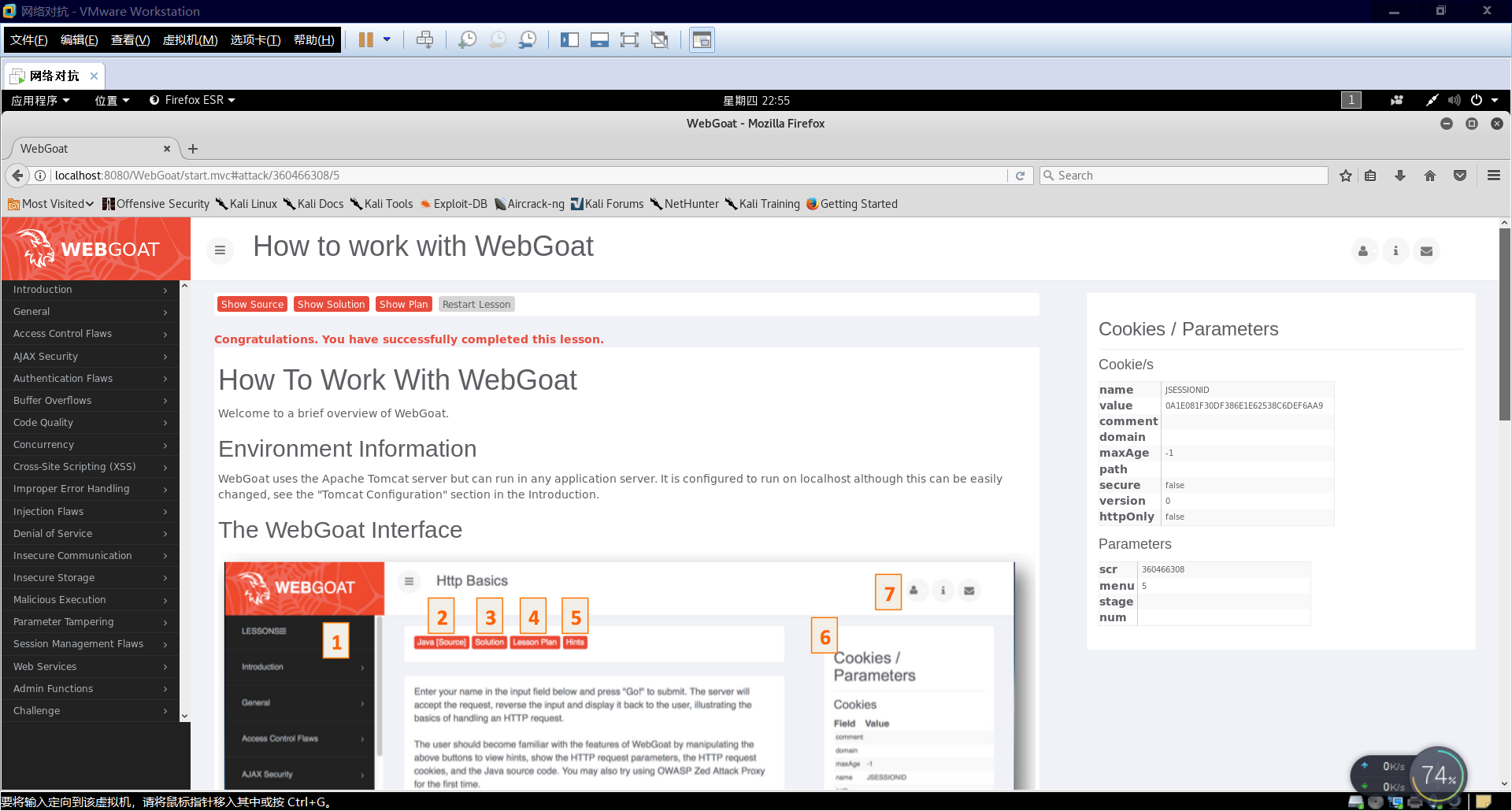1512x811 pixels.
Task: Focus the Firefox Search box
Action: 1184,176
